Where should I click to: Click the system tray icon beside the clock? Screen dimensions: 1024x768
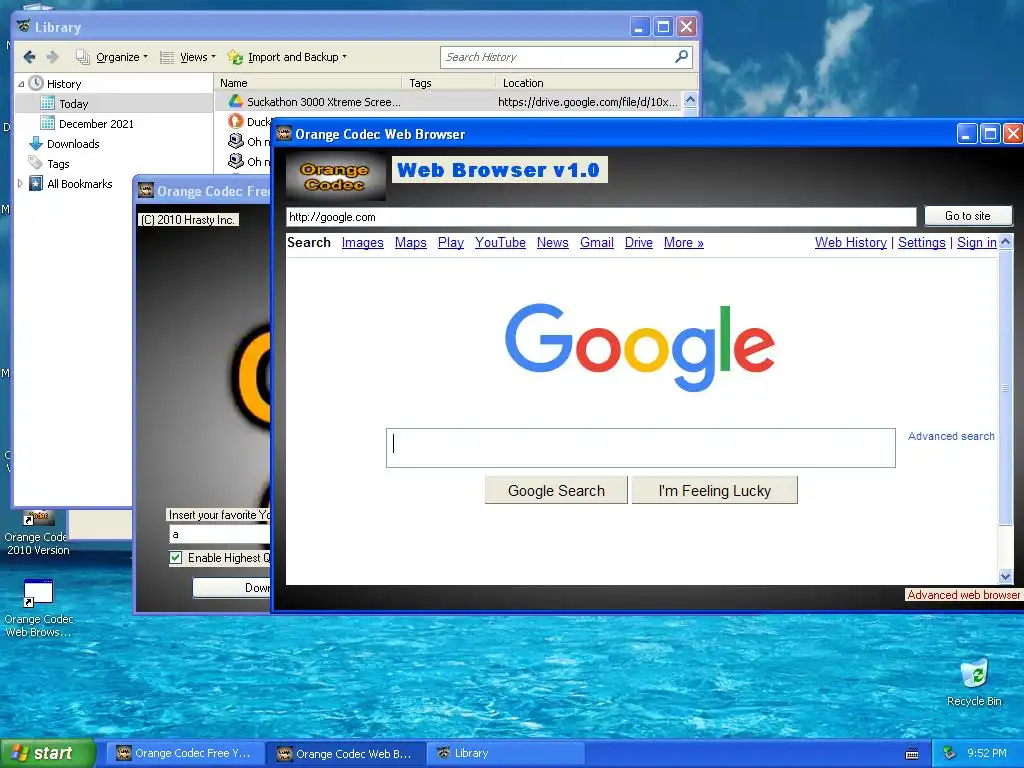(950, 754)
